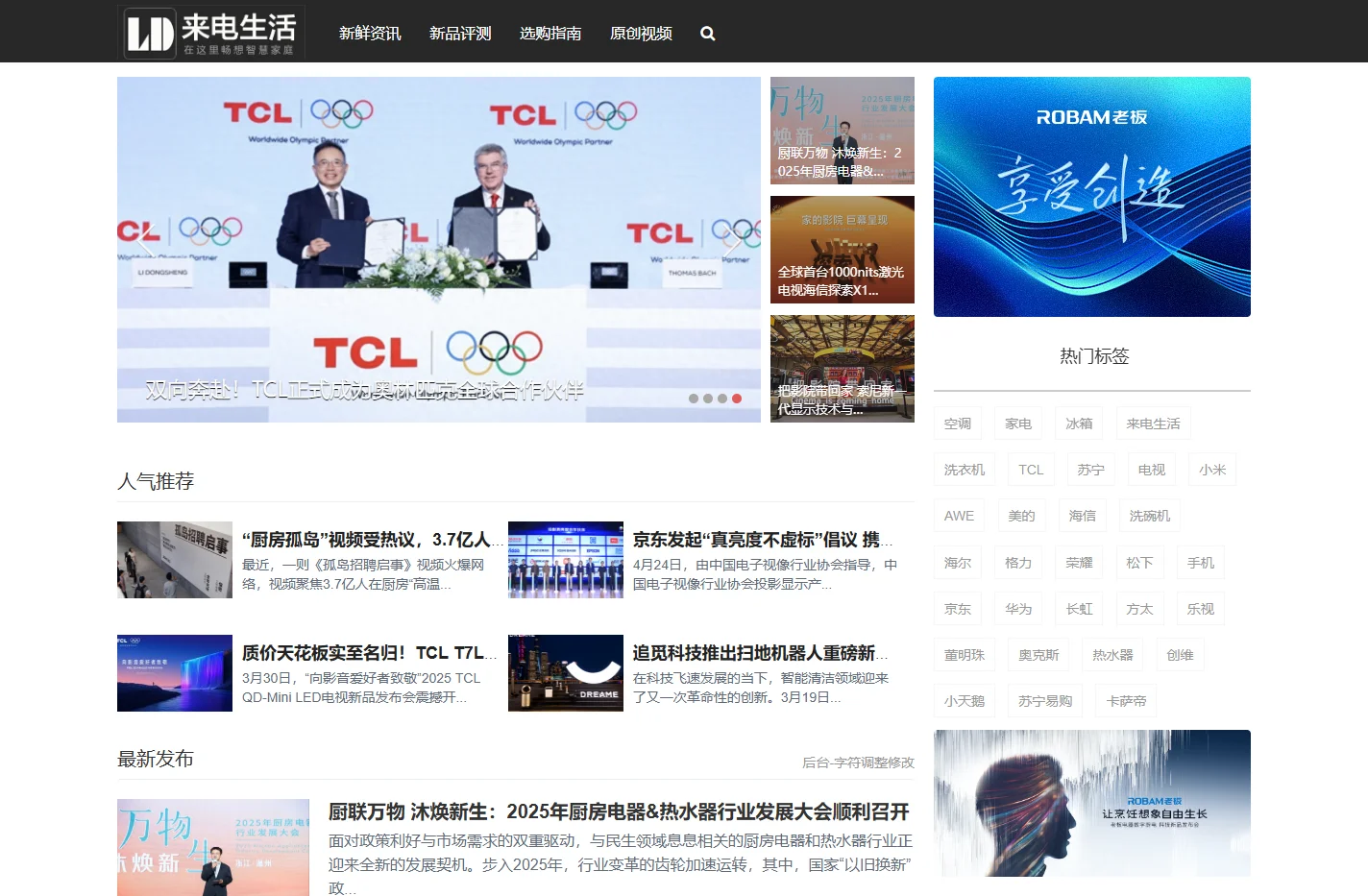Open 京东发起"真亮度不虚标"倡议 article

(x=763, y=540)
